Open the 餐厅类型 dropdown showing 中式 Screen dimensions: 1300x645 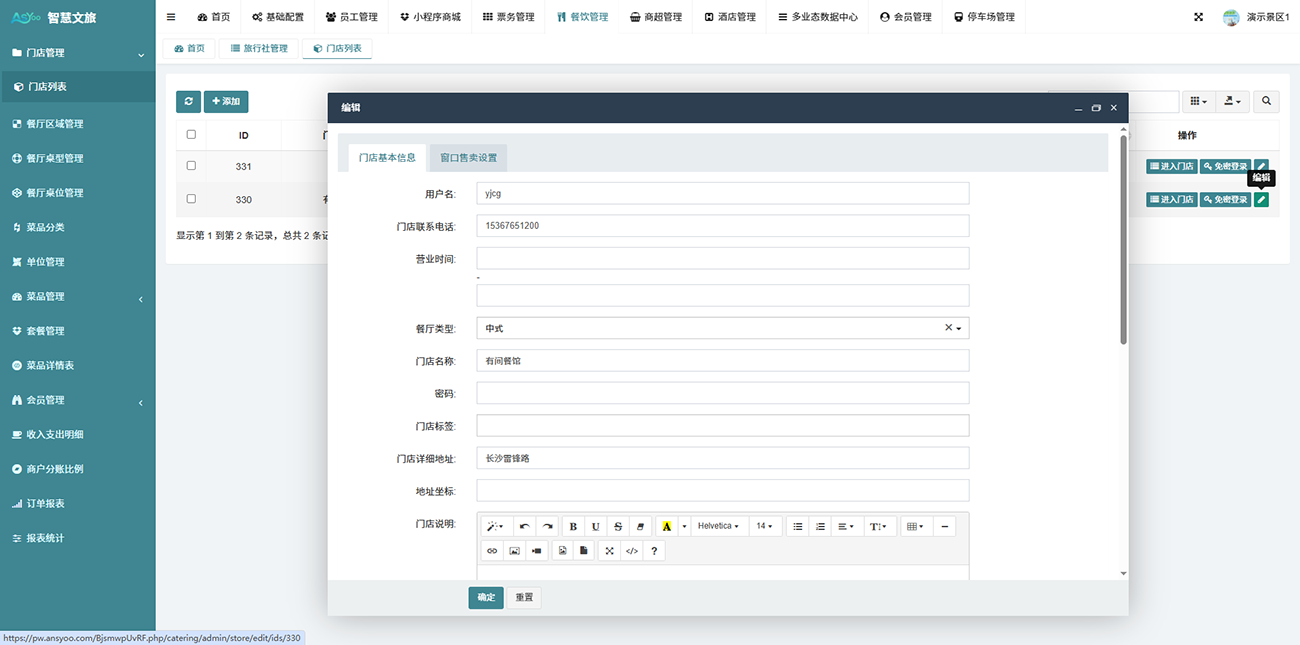[723, 328]
